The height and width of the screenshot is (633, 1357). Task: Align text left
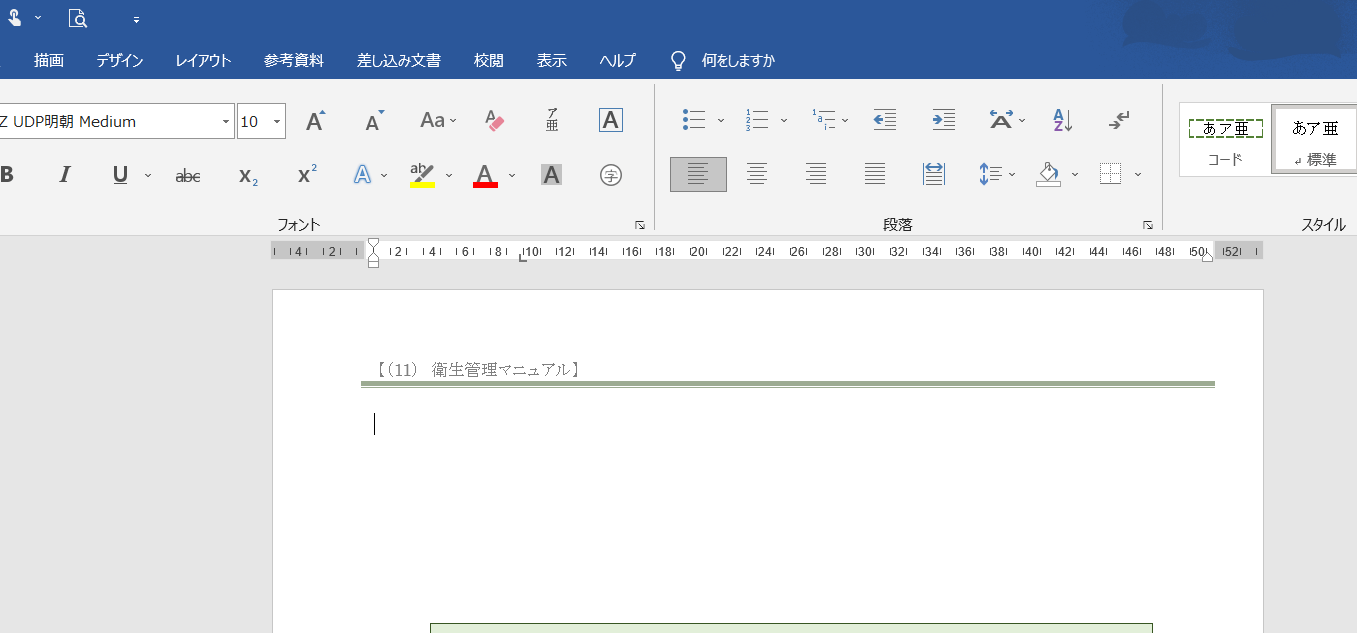[x=698, y=174]
